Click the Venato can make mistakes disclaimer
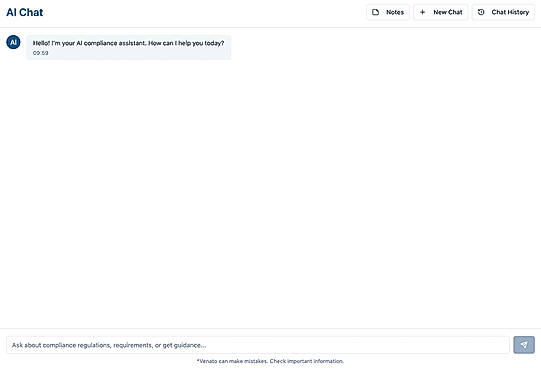Viewport: 541px width, 368px height. (270, 361)
